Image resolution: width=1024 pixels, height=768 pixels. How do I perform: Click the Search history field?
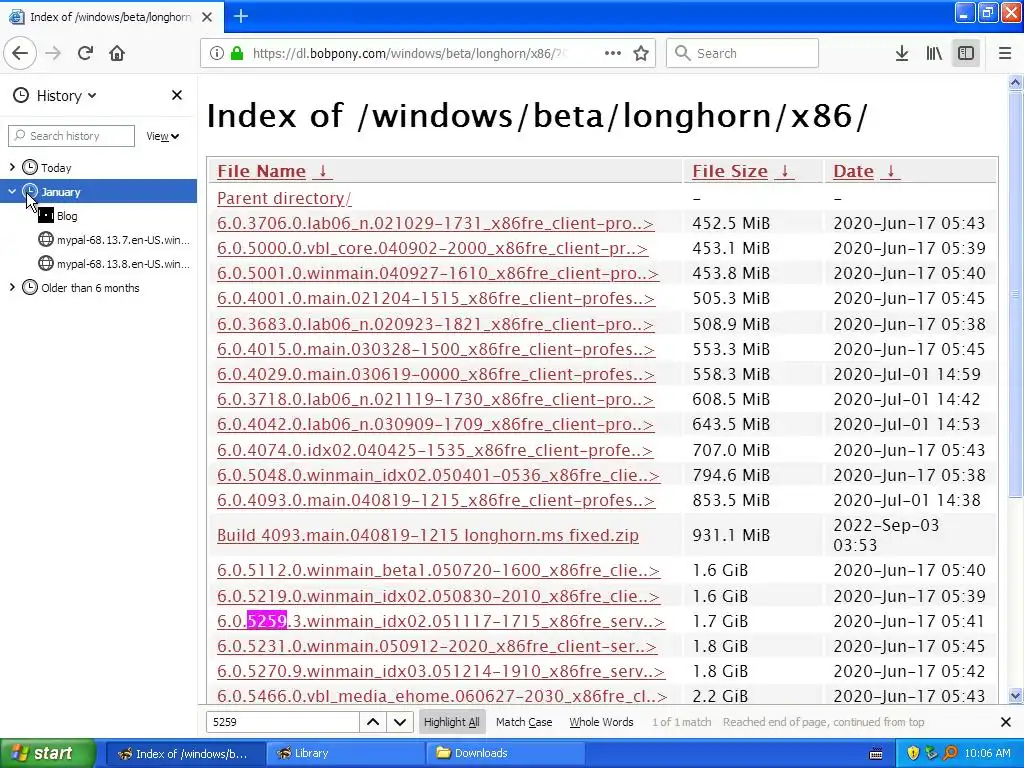[72, 136]
